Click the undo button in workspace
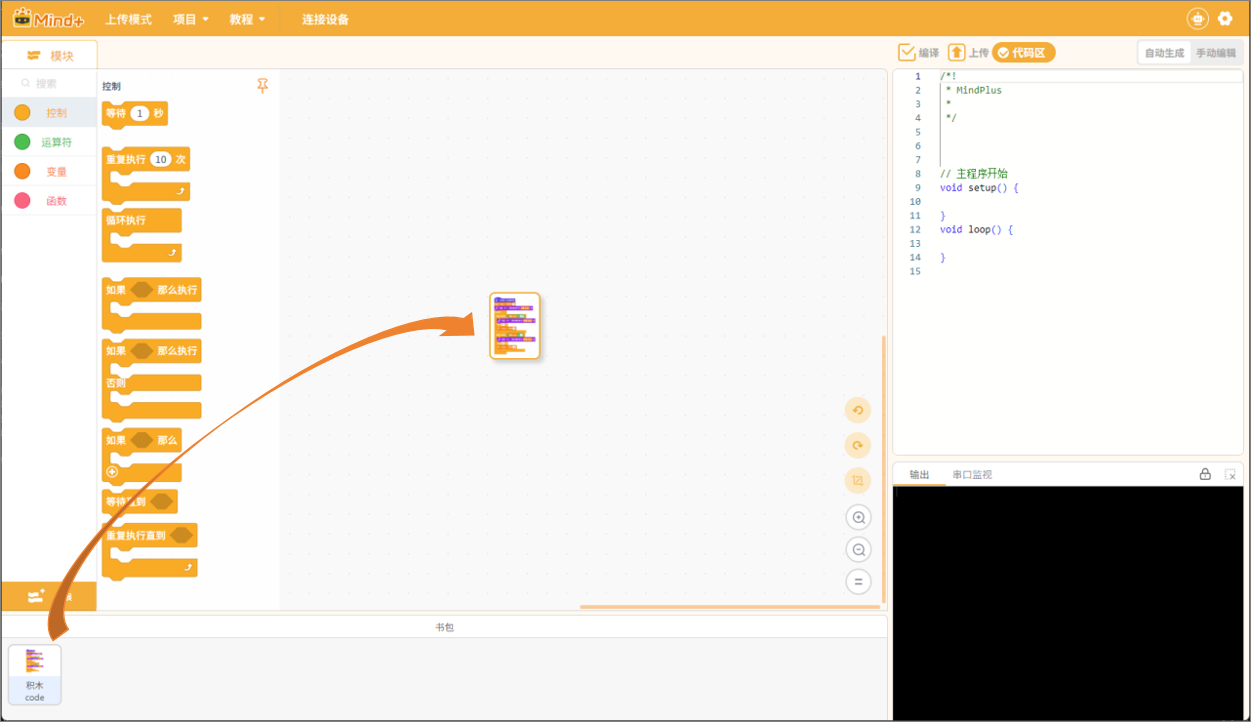Screen dimensions: 1252x723 coord(858,410)
